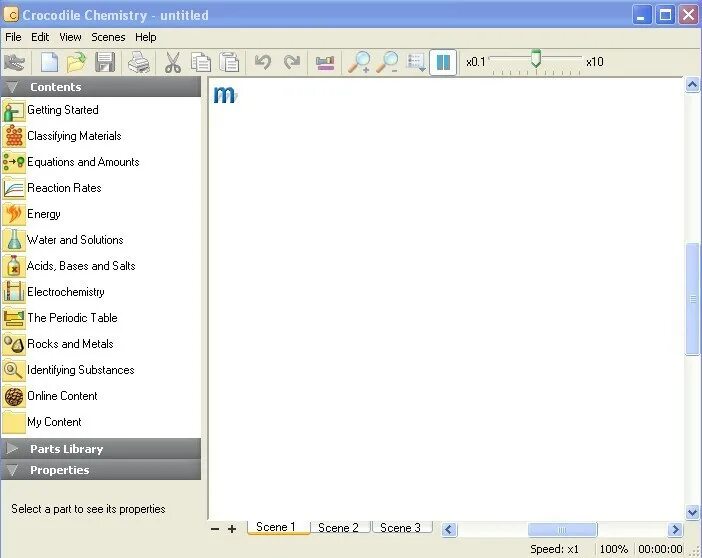Undo the last action
This screenshot has height=558, width=702.
click(263, 62)
